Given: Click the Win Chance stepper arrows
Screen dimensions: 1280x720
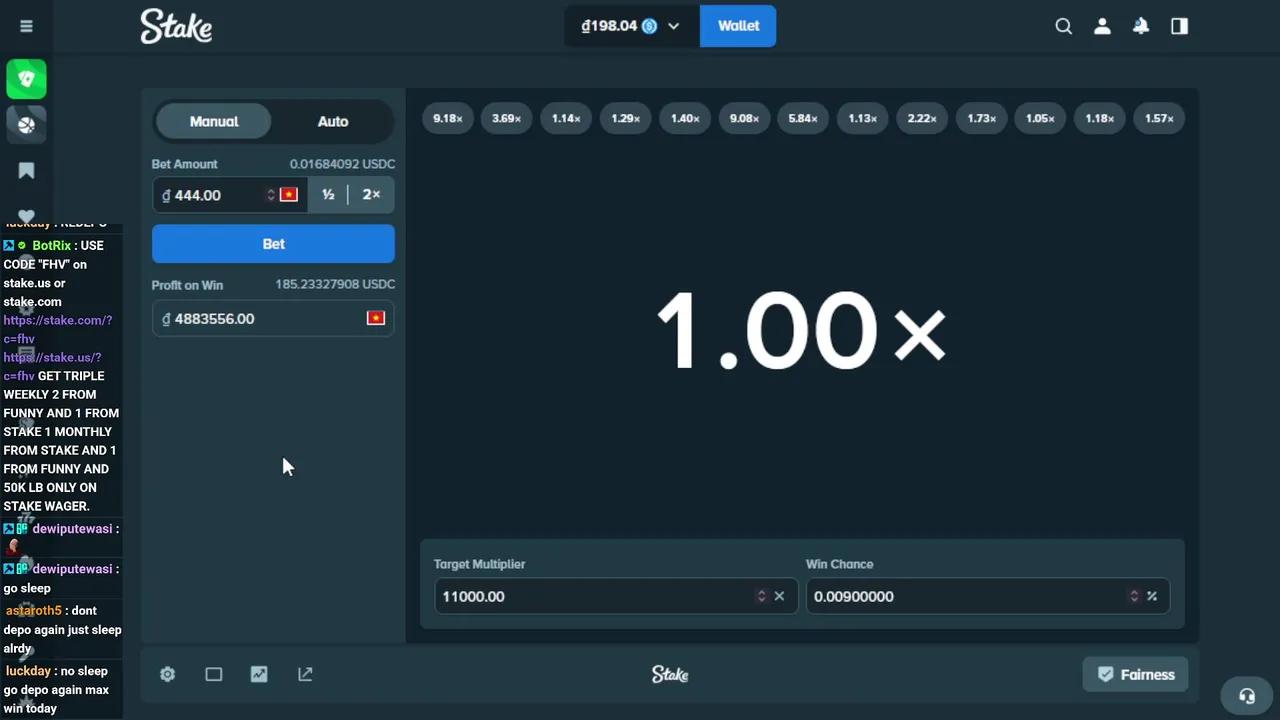Looking at the screenshot, I should point(1134,597).
